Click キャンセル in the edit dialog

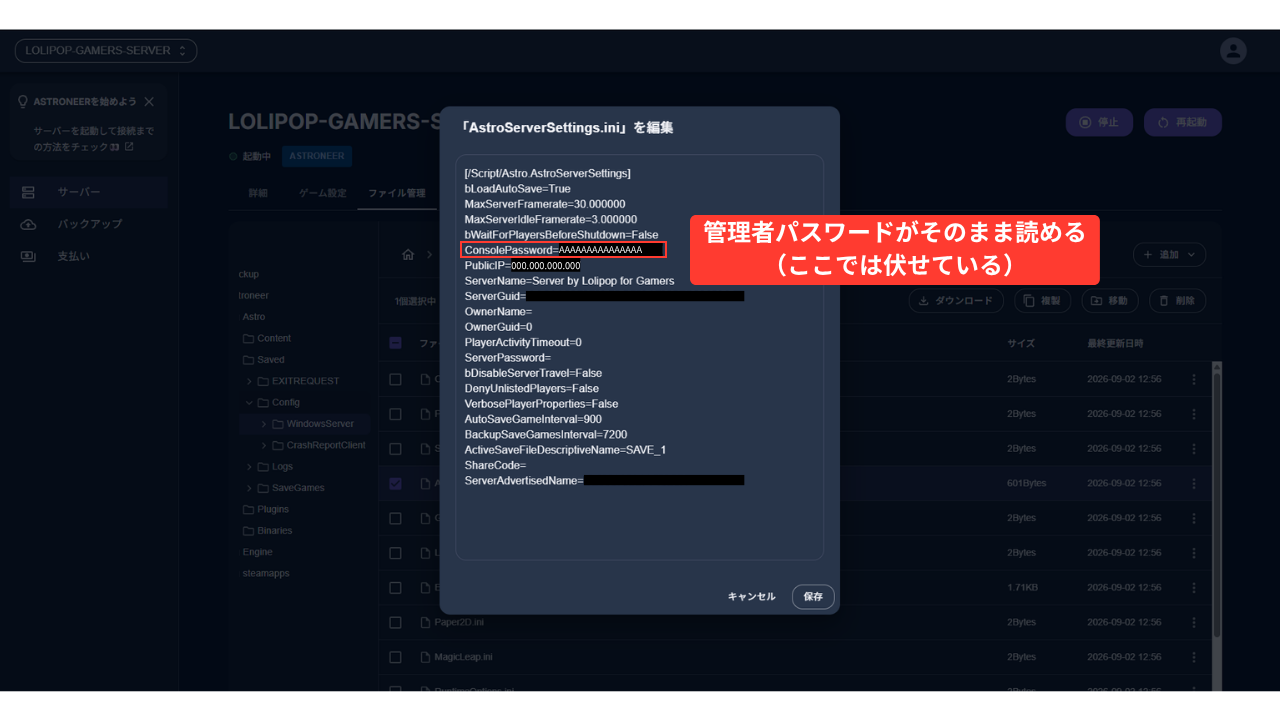pyautogui.click(x=751, y=597)
